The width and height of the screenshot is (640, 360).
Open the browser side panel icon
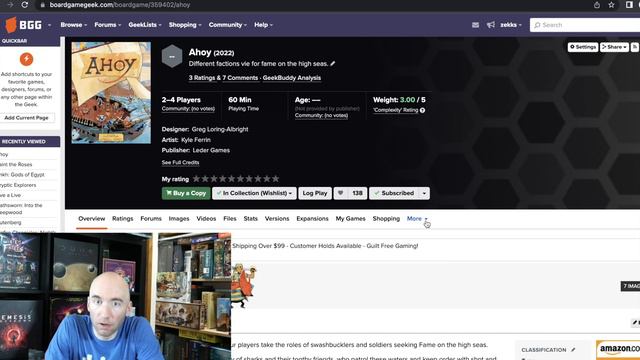tap(629, 5)
